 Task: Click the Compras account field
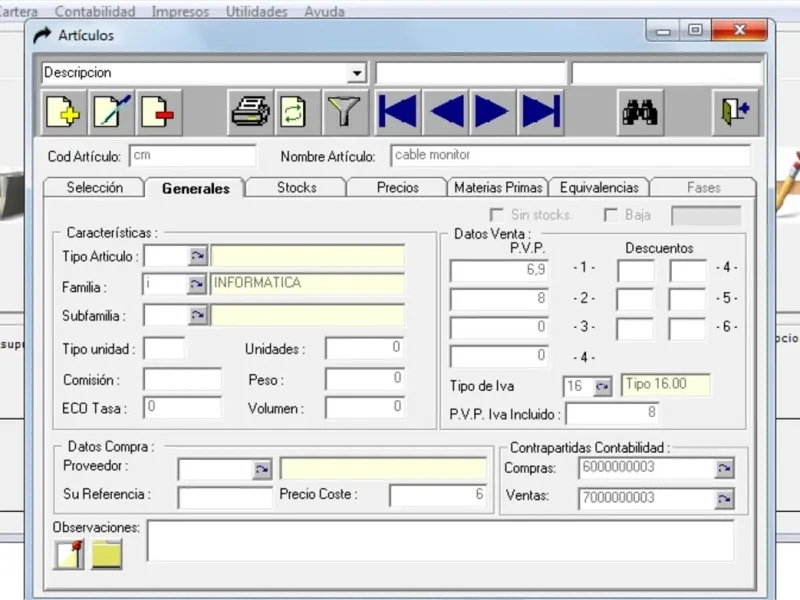pyautogui.click(x=647, y=468)
